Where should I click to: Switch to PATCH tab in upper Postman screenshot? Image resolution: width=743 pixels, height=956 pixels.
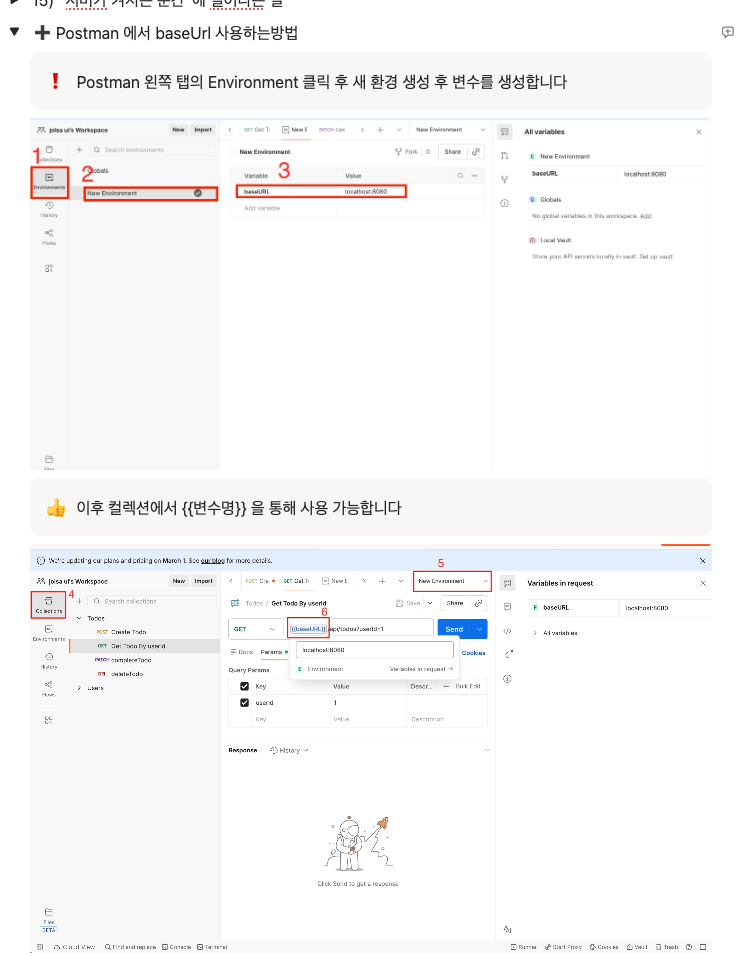pyautogui.click(x=332, y=130)
